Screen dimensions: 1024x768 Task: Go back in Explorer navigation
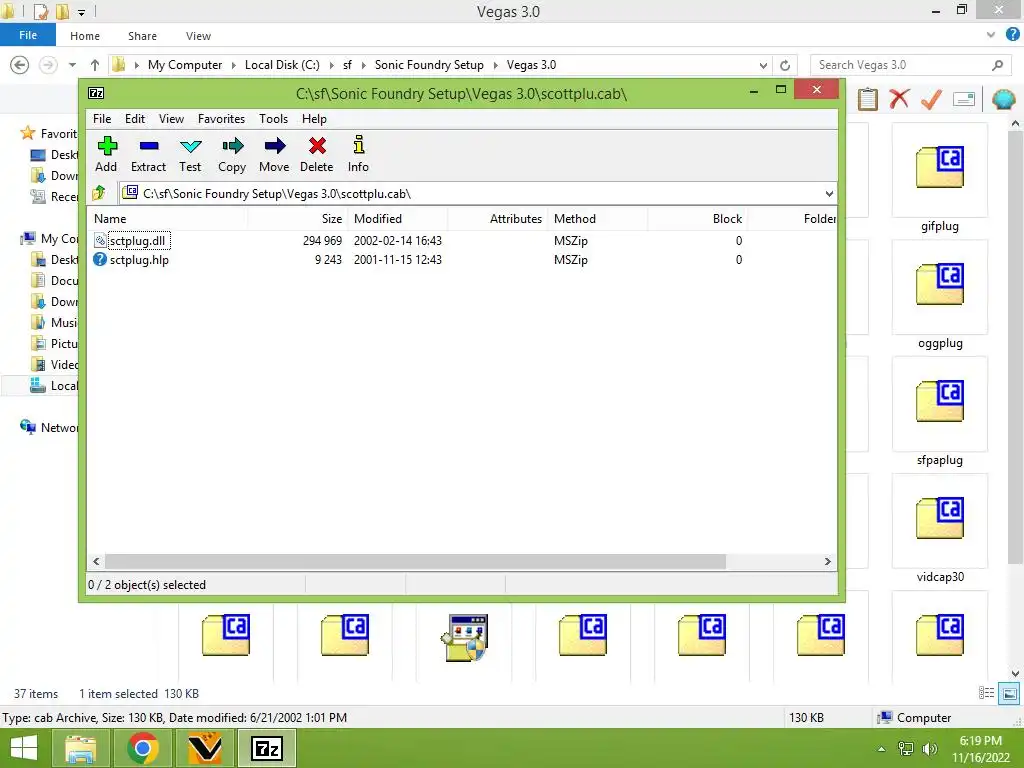click(x=20, y=65)
